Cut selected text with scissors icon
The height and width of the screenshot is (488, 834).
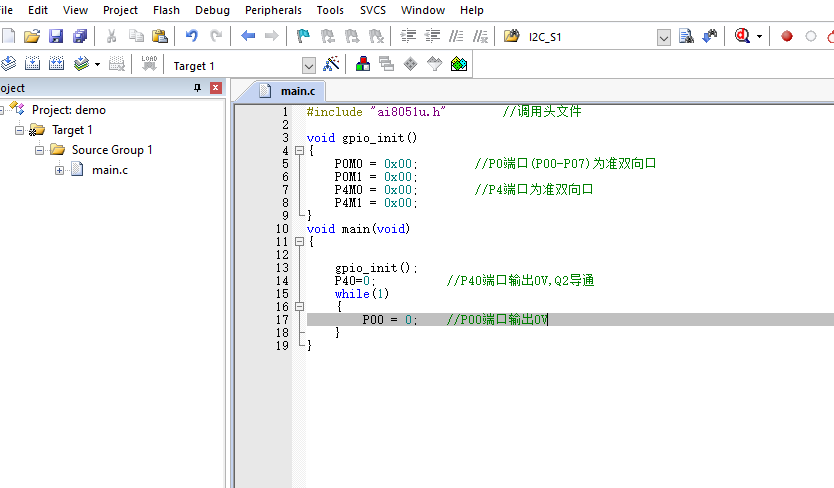(111, 36)
